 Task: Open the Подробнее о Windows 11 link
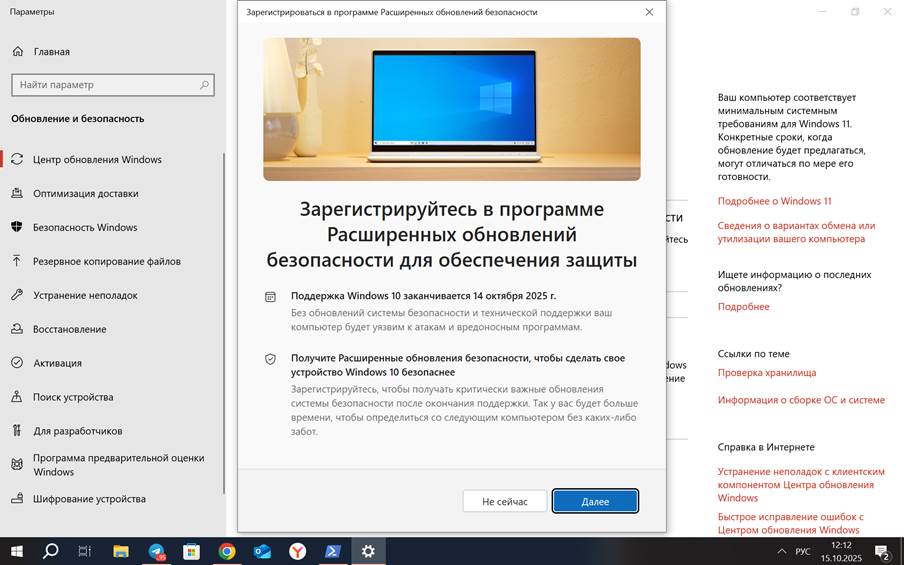coord(774,201)
